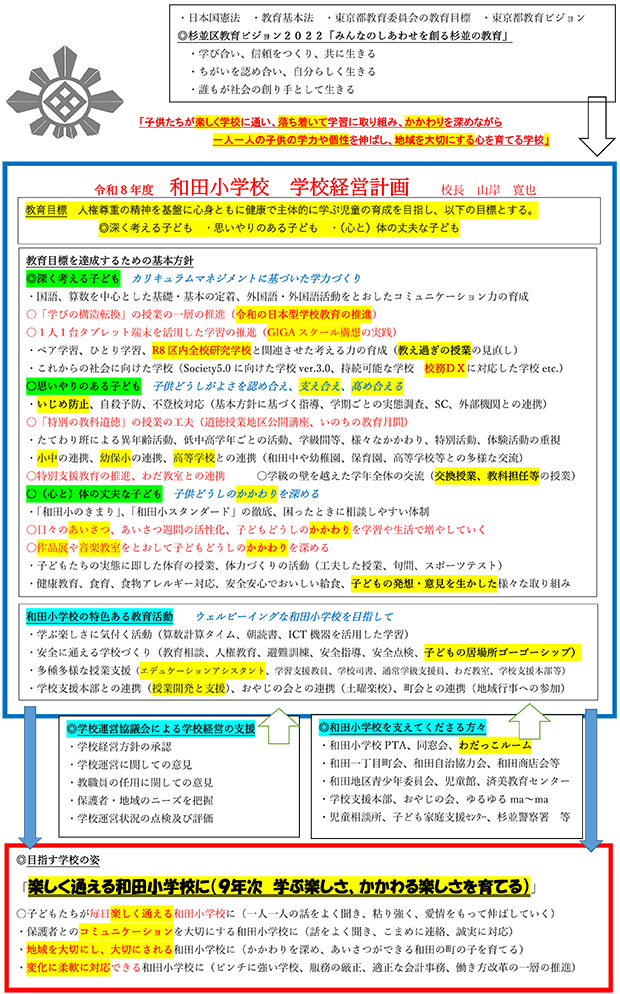Click the highlighted word "小中"
The image size is (620, 994).
tap(46, 456)
